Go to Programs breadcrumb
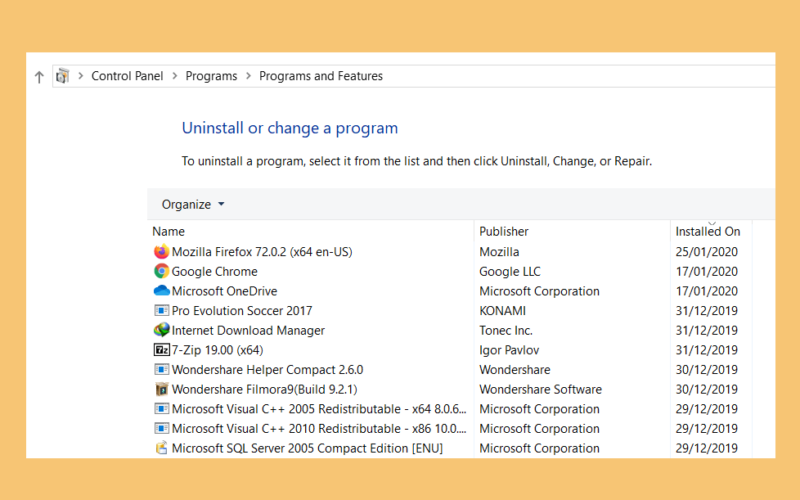The width and height of the screenshot is (800, 500). click(x=211, y=76)
